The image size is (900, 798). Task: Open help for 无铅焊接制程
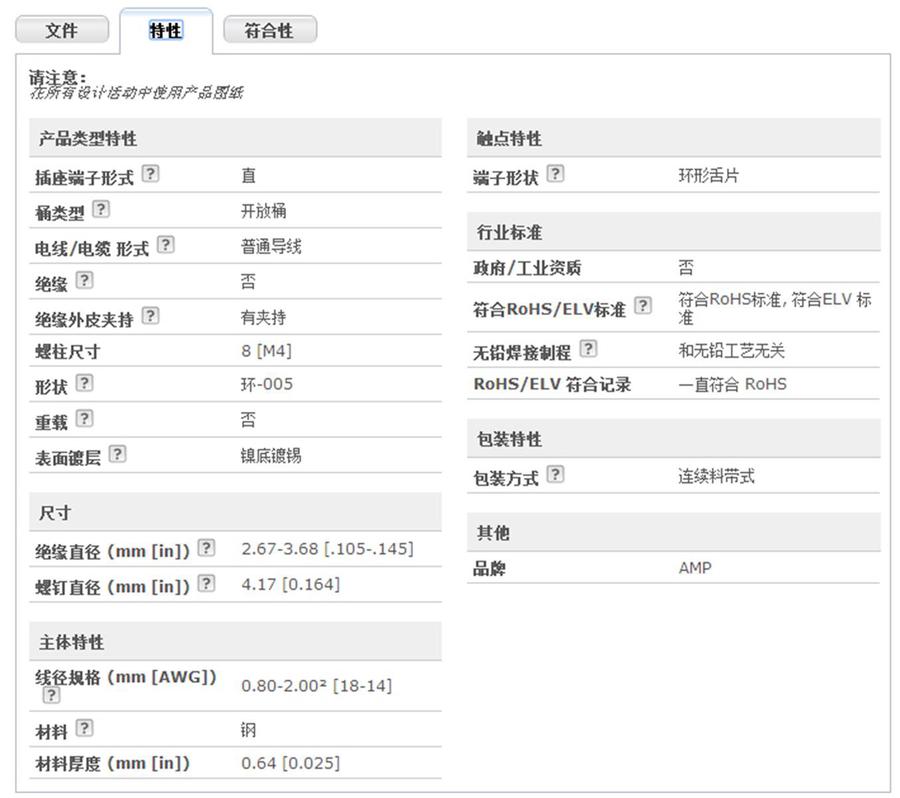click(x=588, y=349)
